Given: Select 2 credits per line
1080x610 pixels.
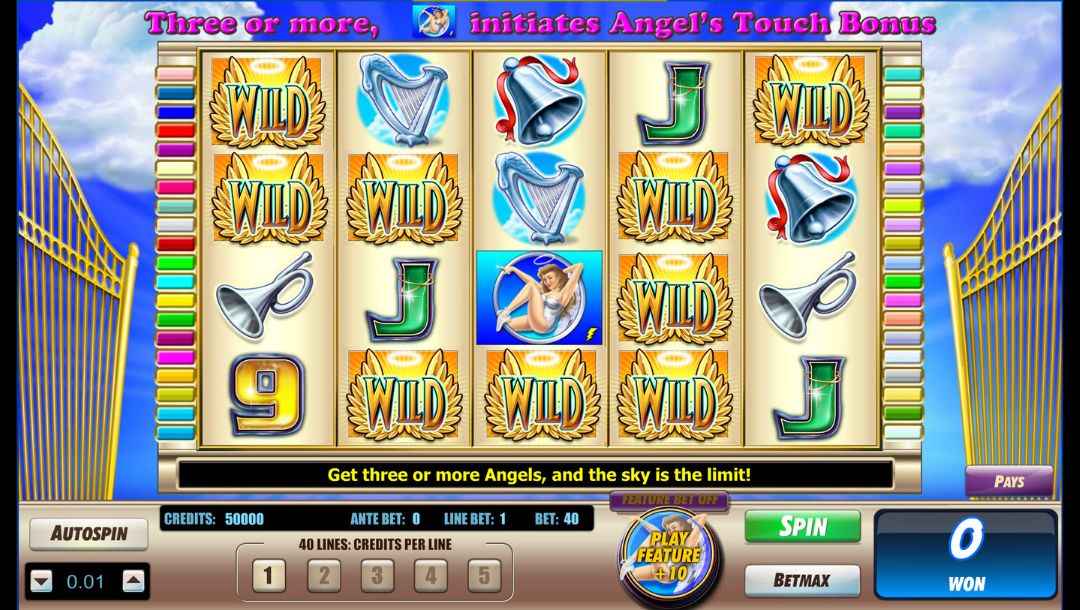Looking at the screenshot, I should (323, 575).
